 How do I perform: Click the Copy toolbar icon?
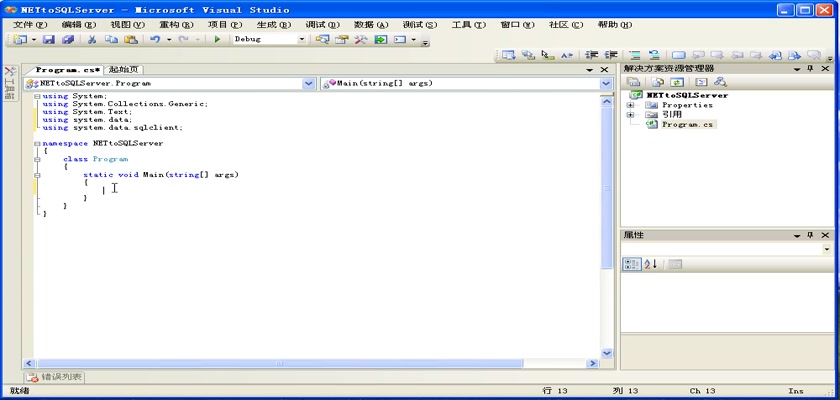pyautogui.click(x=111, y=39)
